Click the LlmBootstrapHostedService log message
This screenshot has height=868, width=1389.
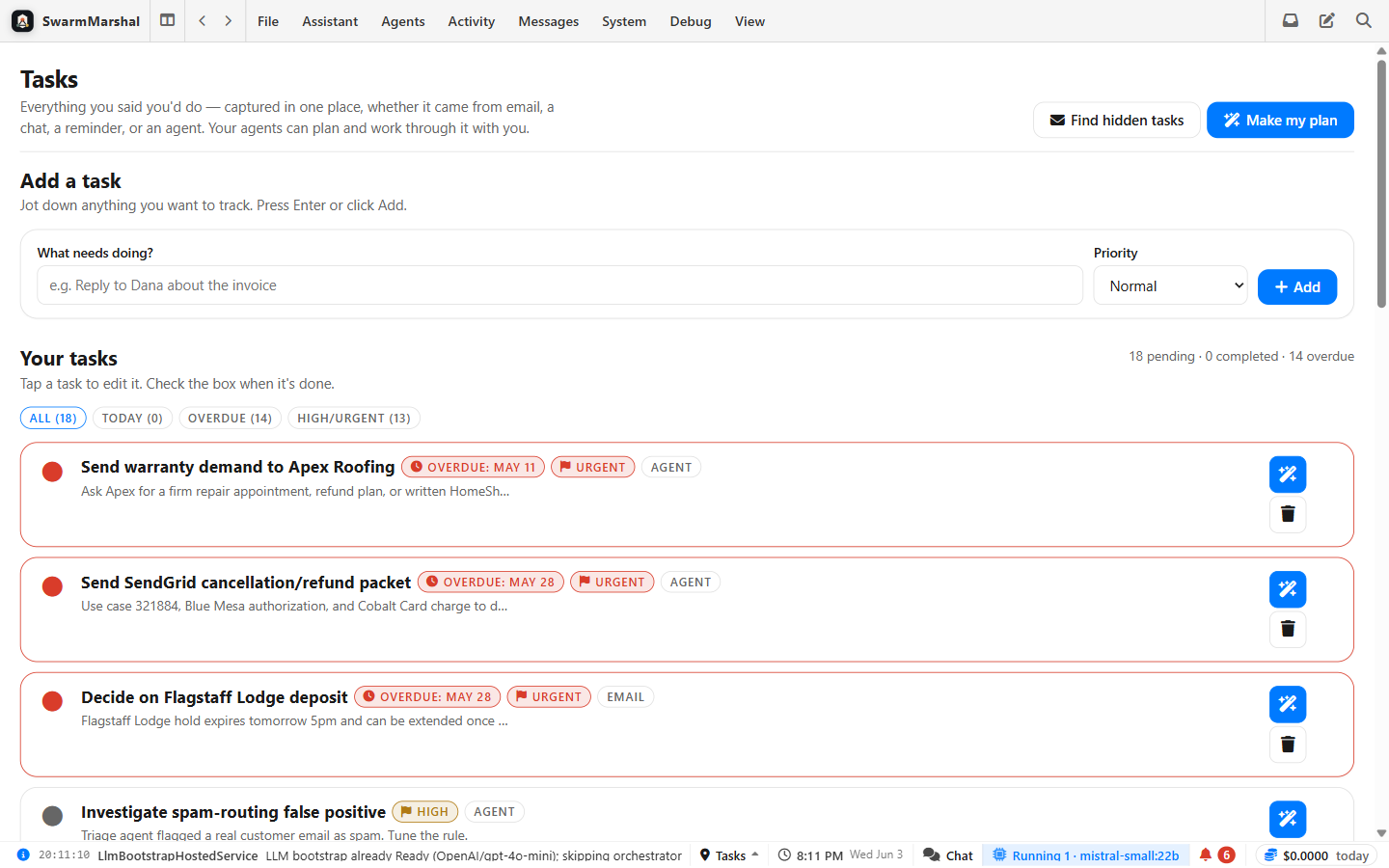coord(390,855)
